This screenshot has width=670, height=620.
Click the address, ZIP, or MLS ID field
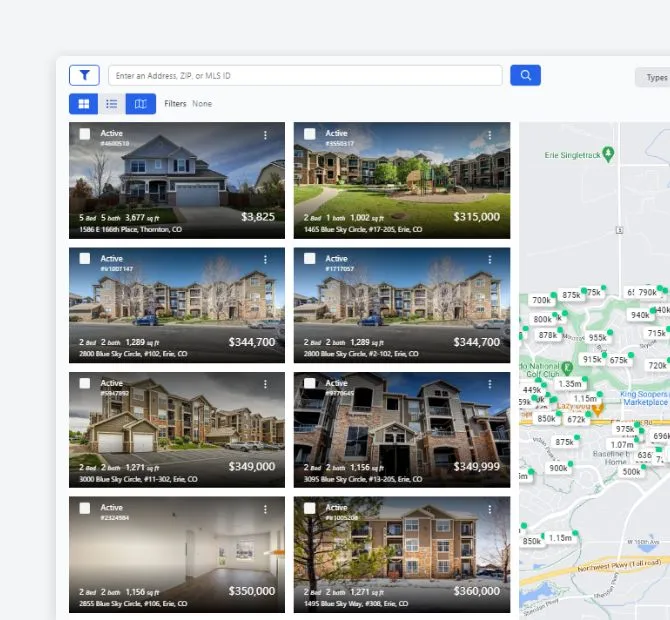click(305, 76)
